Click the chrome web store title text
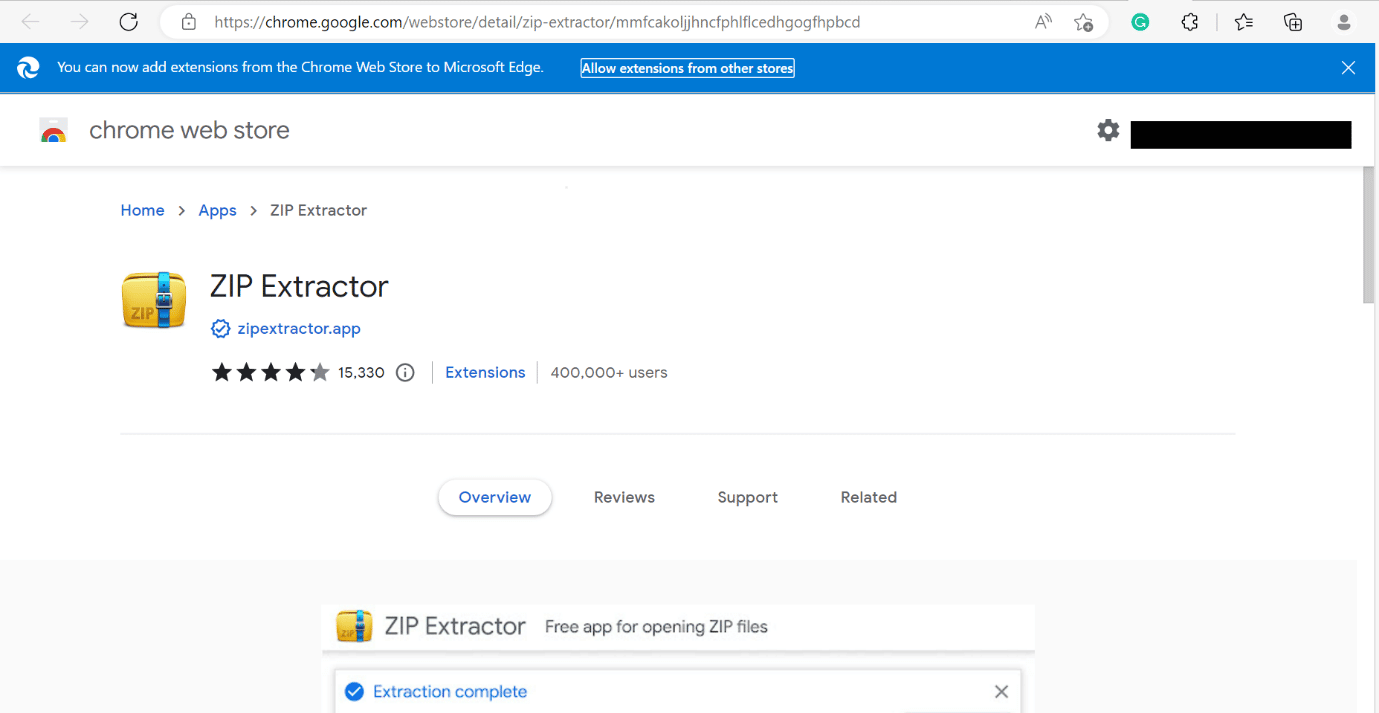 (189, 130)
